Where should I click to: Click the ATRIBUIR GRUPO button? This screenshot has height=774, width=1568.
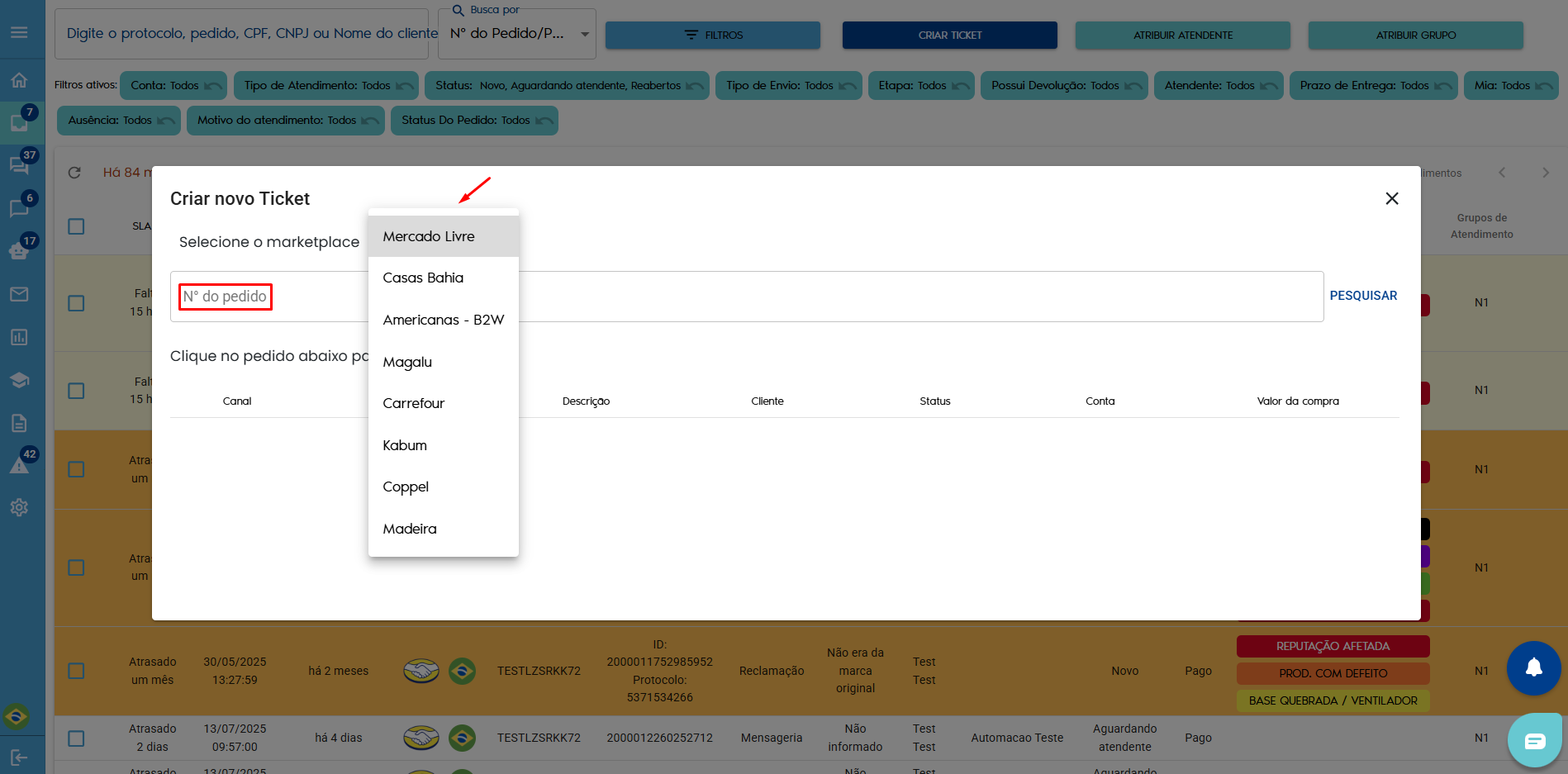[1416, 36]
